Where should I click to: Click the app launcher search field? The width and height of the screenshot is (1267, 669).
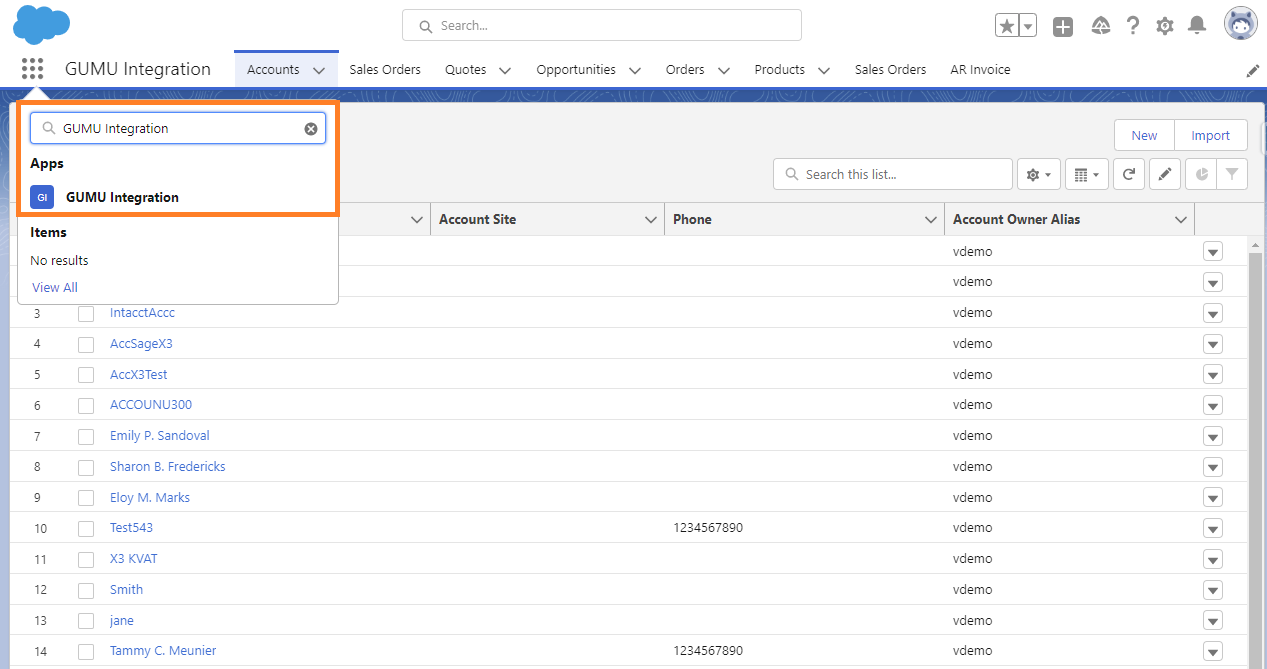[178, 128]
